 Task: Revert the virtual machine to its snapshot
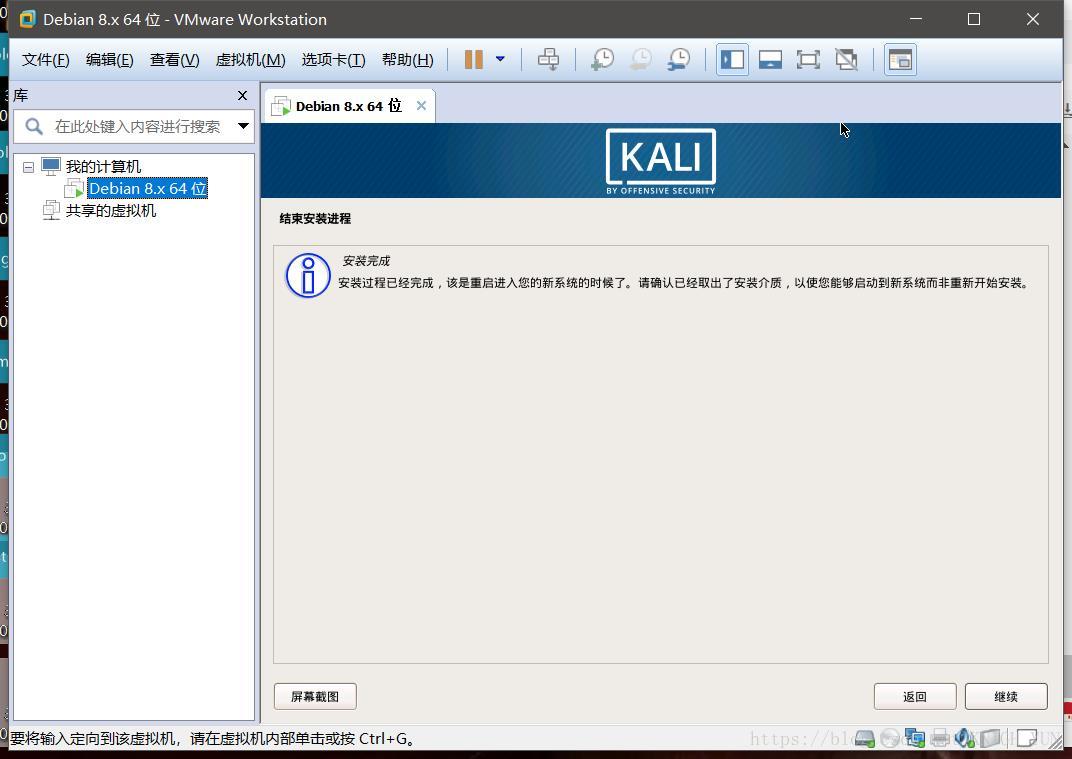(641, 59)
